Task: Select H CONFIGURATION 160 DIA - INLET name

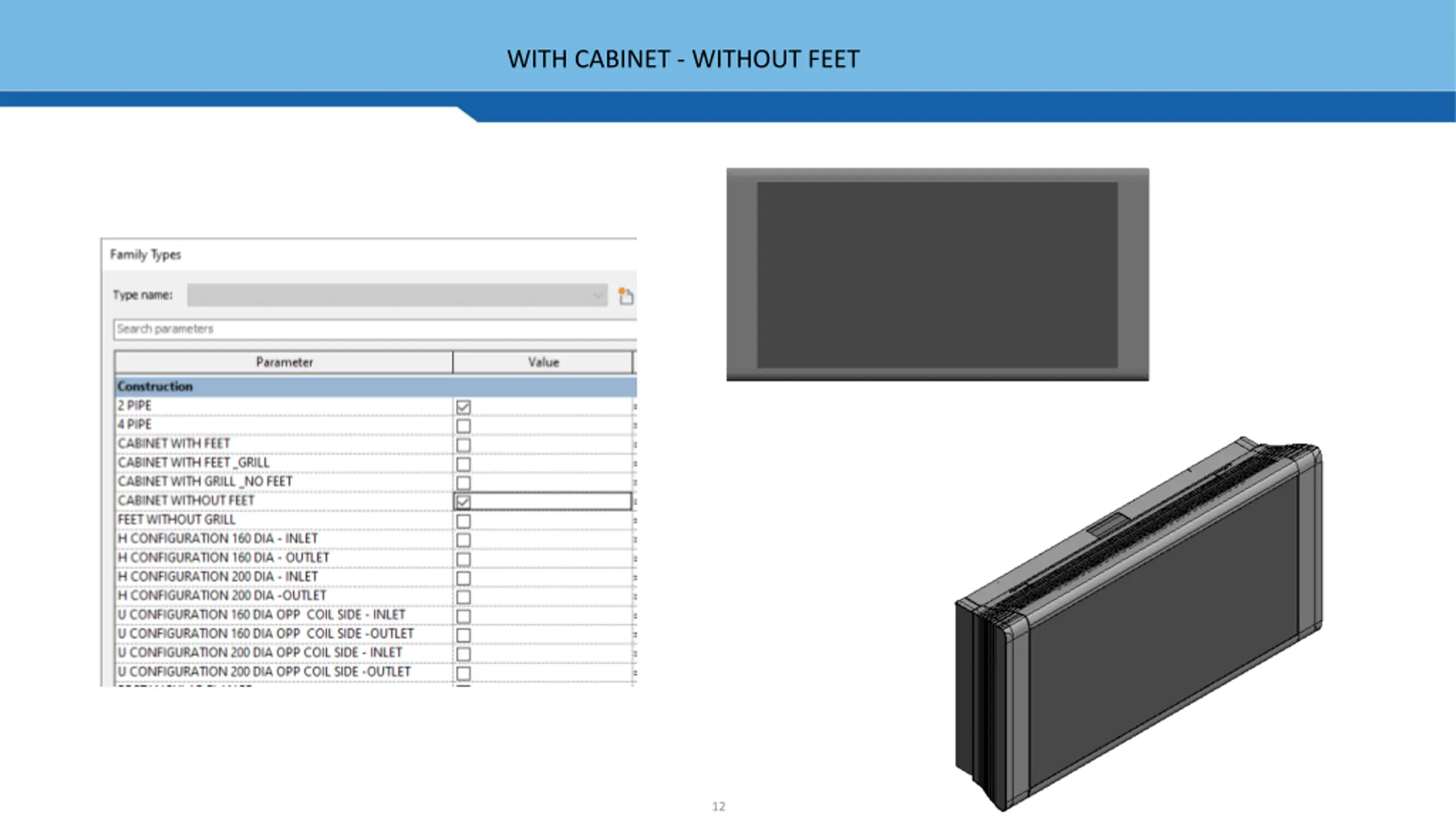Action: tap(217, 538)
